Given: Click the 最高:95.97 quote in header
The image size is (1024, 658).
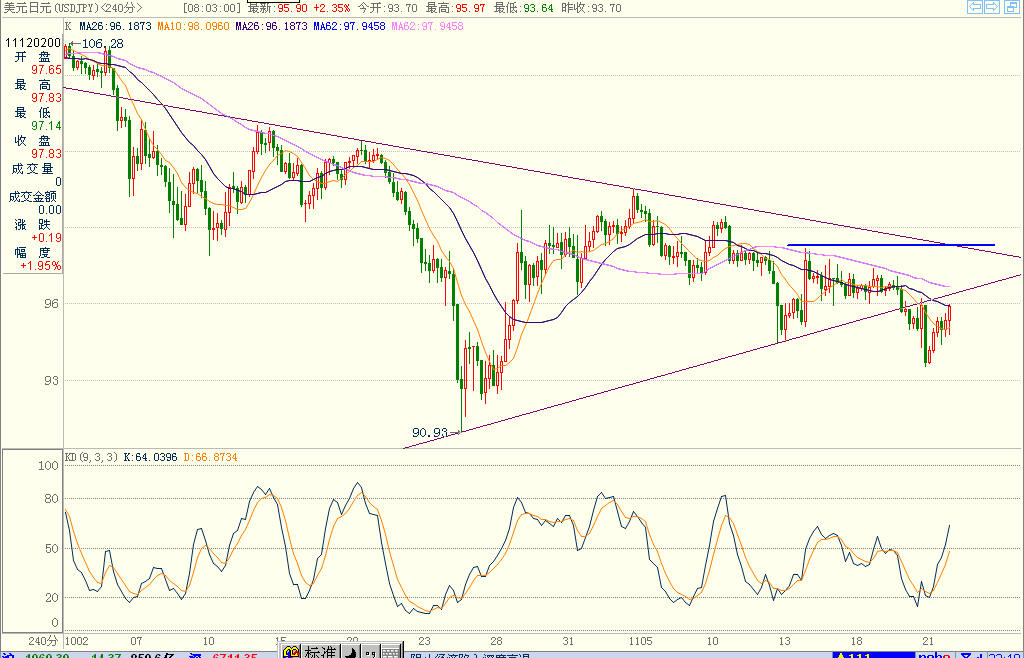Looking at the screenshot, I should pyautogui.click(x=455, y=8).
